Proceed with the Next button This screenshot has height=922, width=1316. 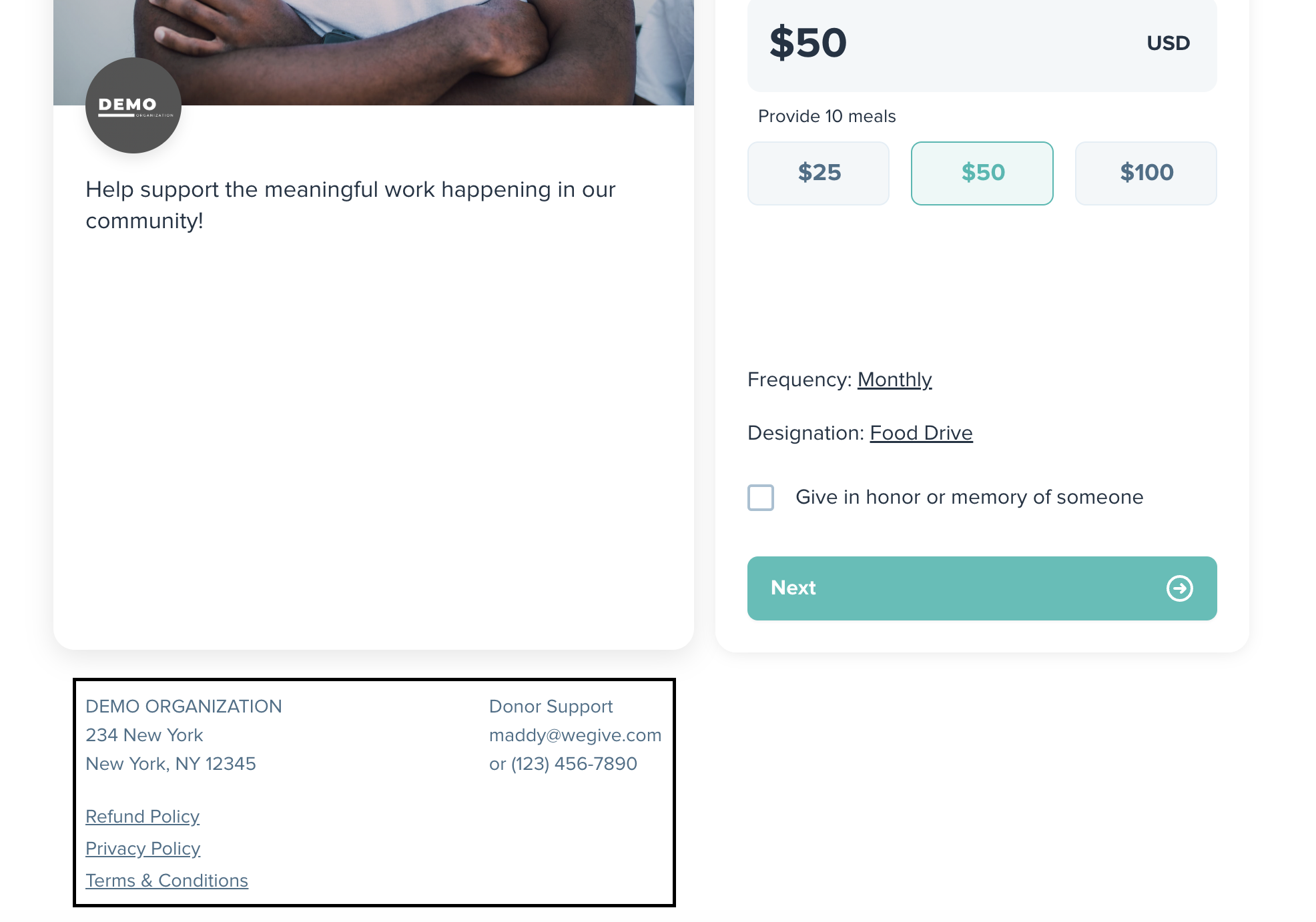(982, 588)
